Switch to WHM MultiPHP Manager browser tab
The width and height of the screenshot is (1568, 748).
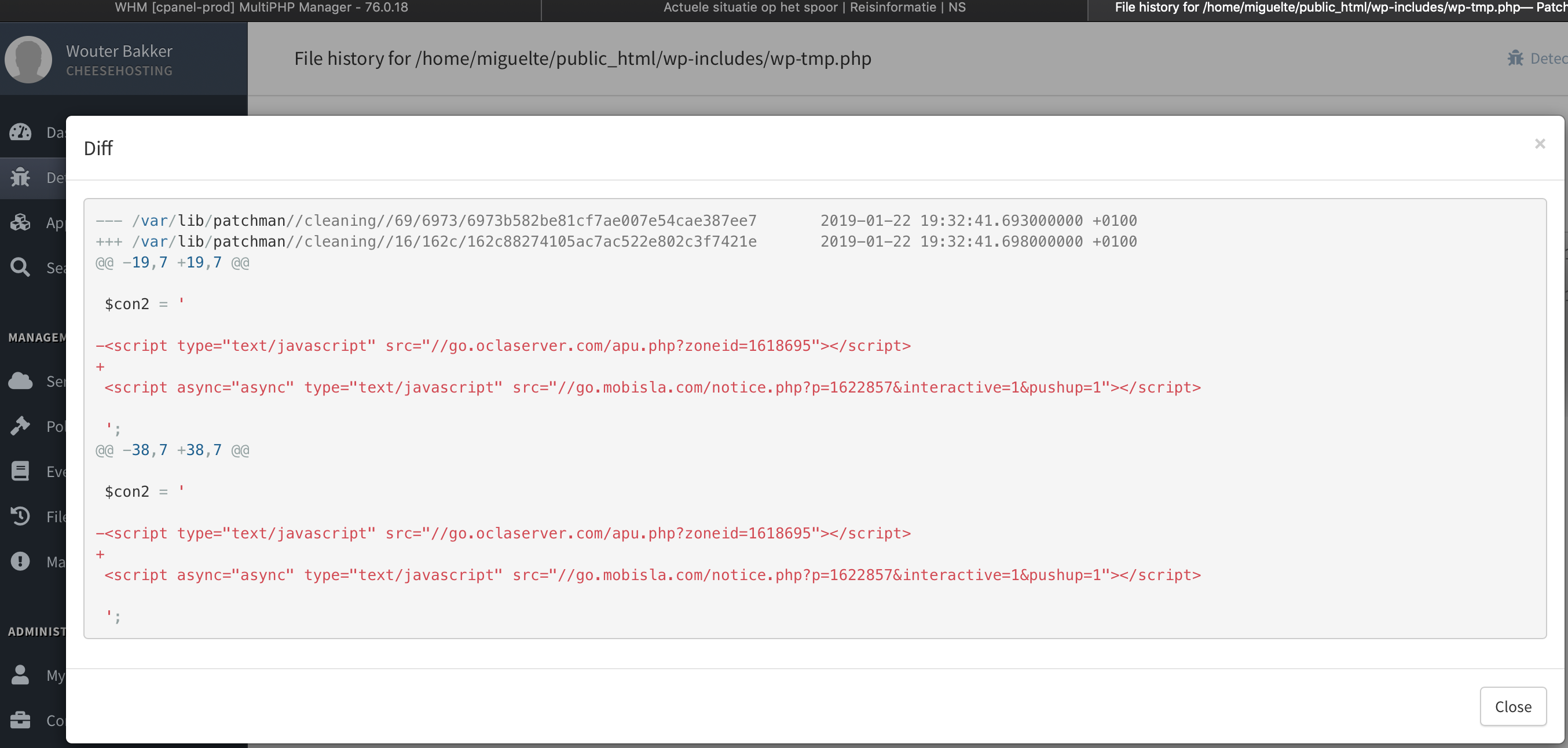point(262,8)
